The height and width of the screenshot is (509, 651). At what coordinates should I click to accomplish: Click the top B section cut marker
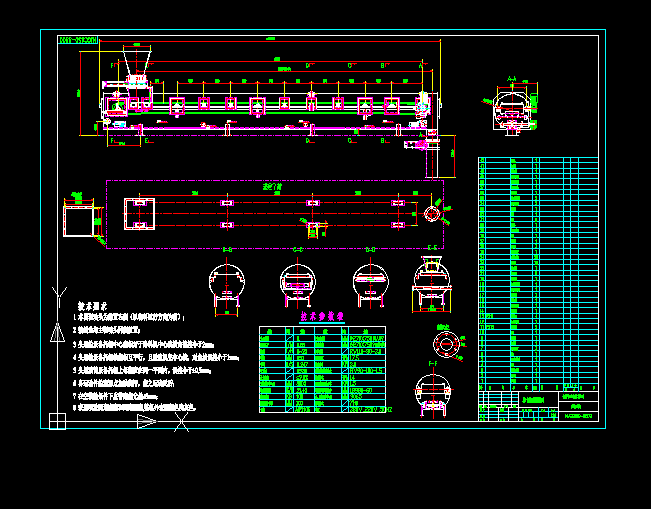[x=385, y=66]
